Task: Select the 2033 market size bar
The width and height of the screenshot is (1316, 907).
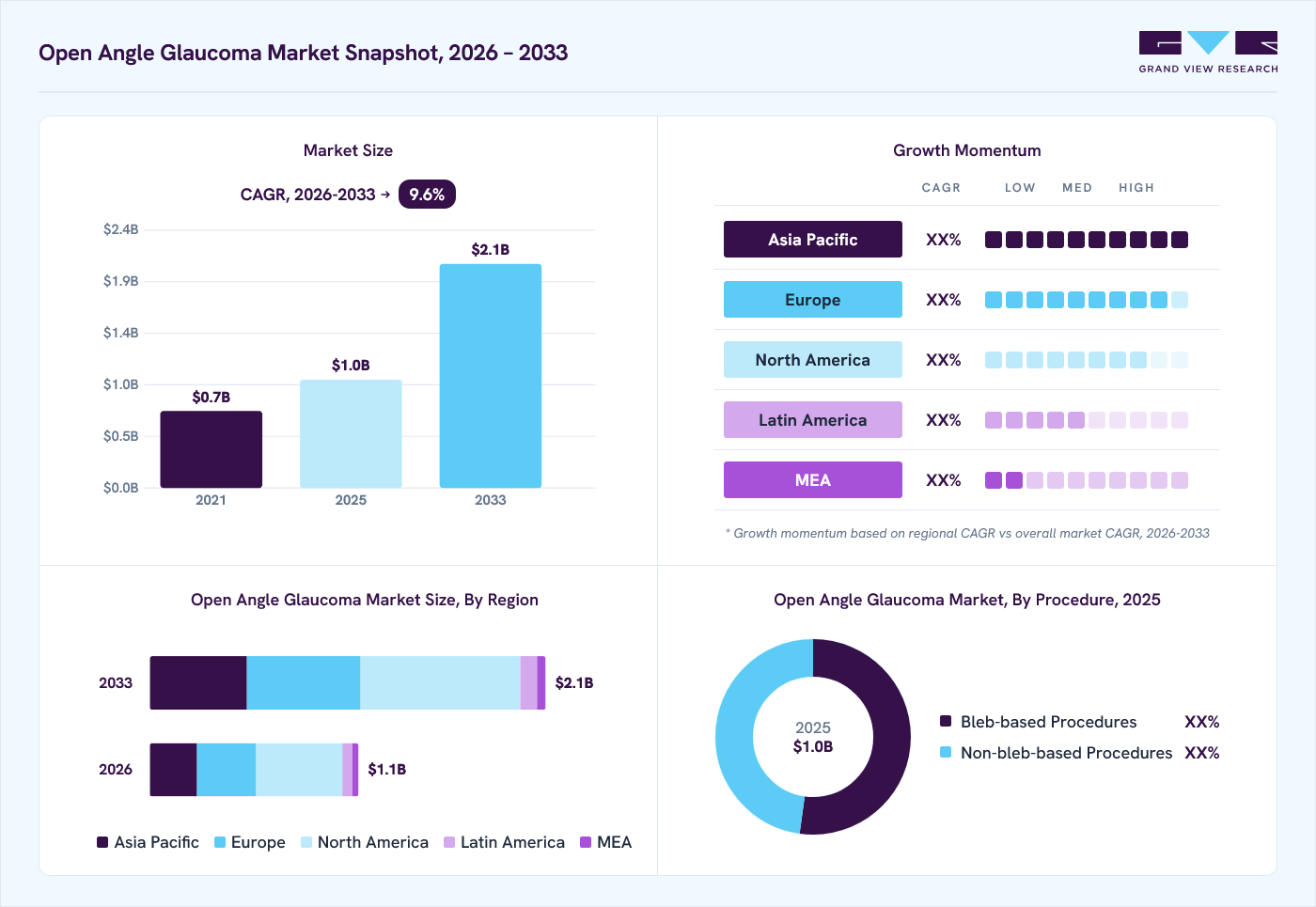Action: tap(491, 376)
